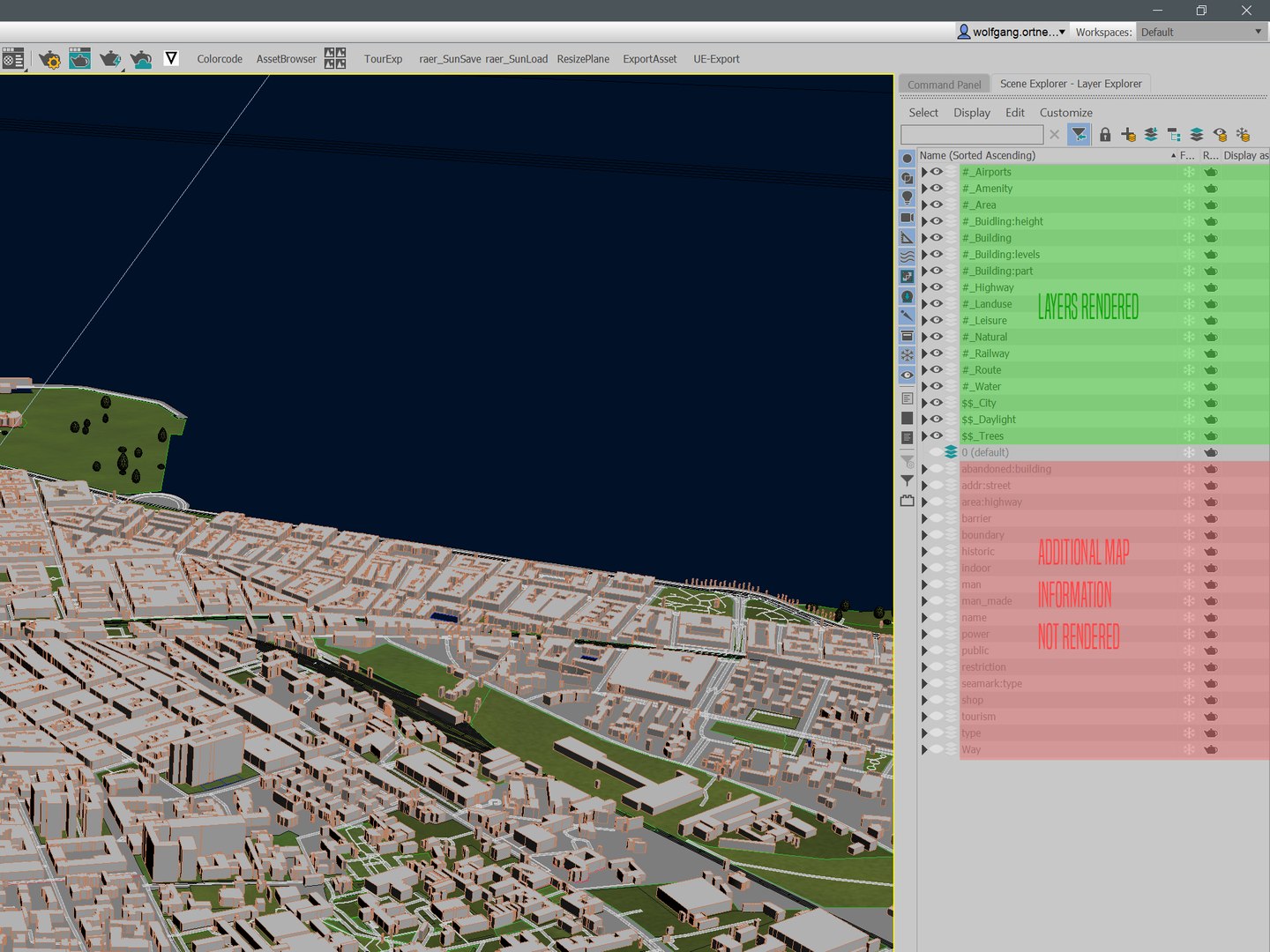Switch to Scene Explorer - Layer Explorer tab
Screen dimensions: 1270x952
click(x=1071, y=84)
